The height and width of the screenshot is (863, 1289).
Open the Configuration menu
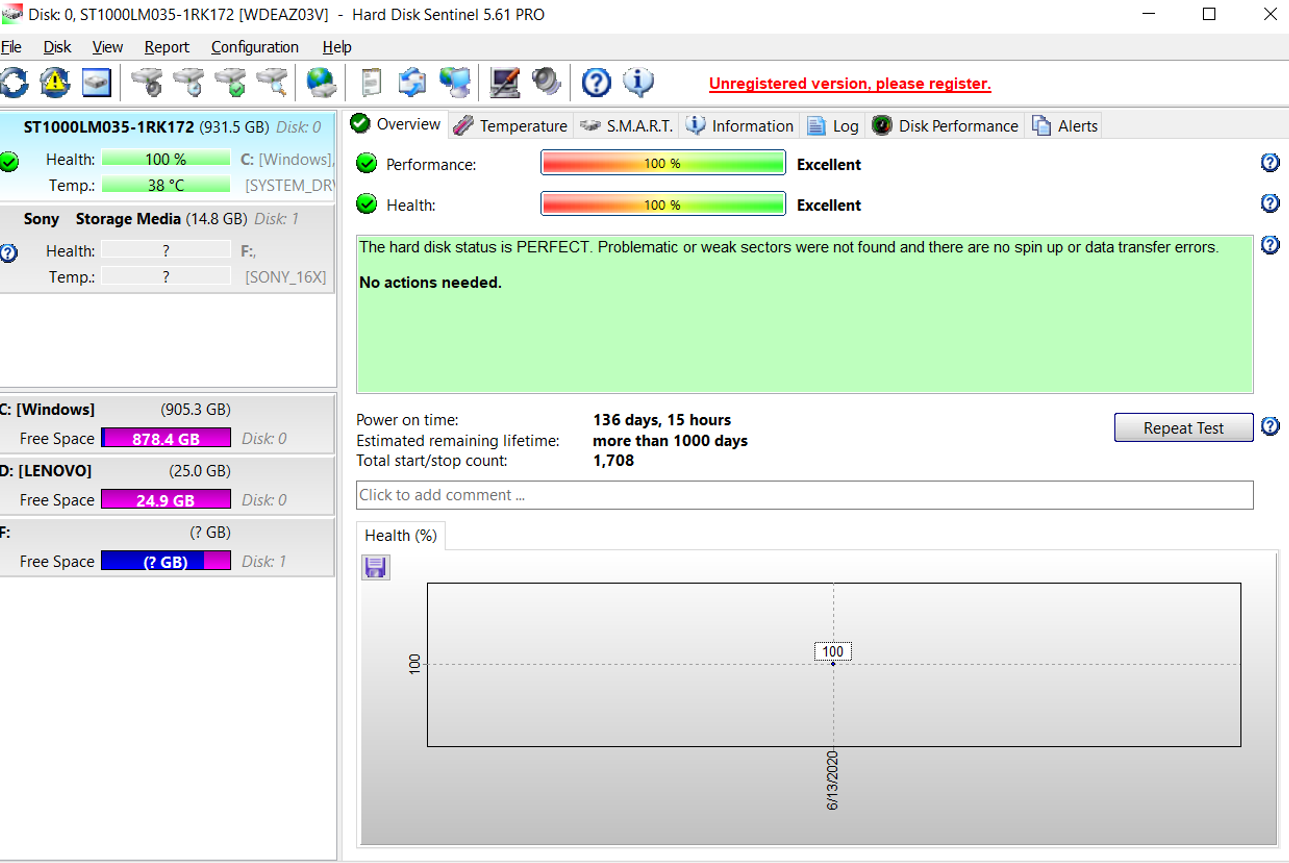[254, 47]
